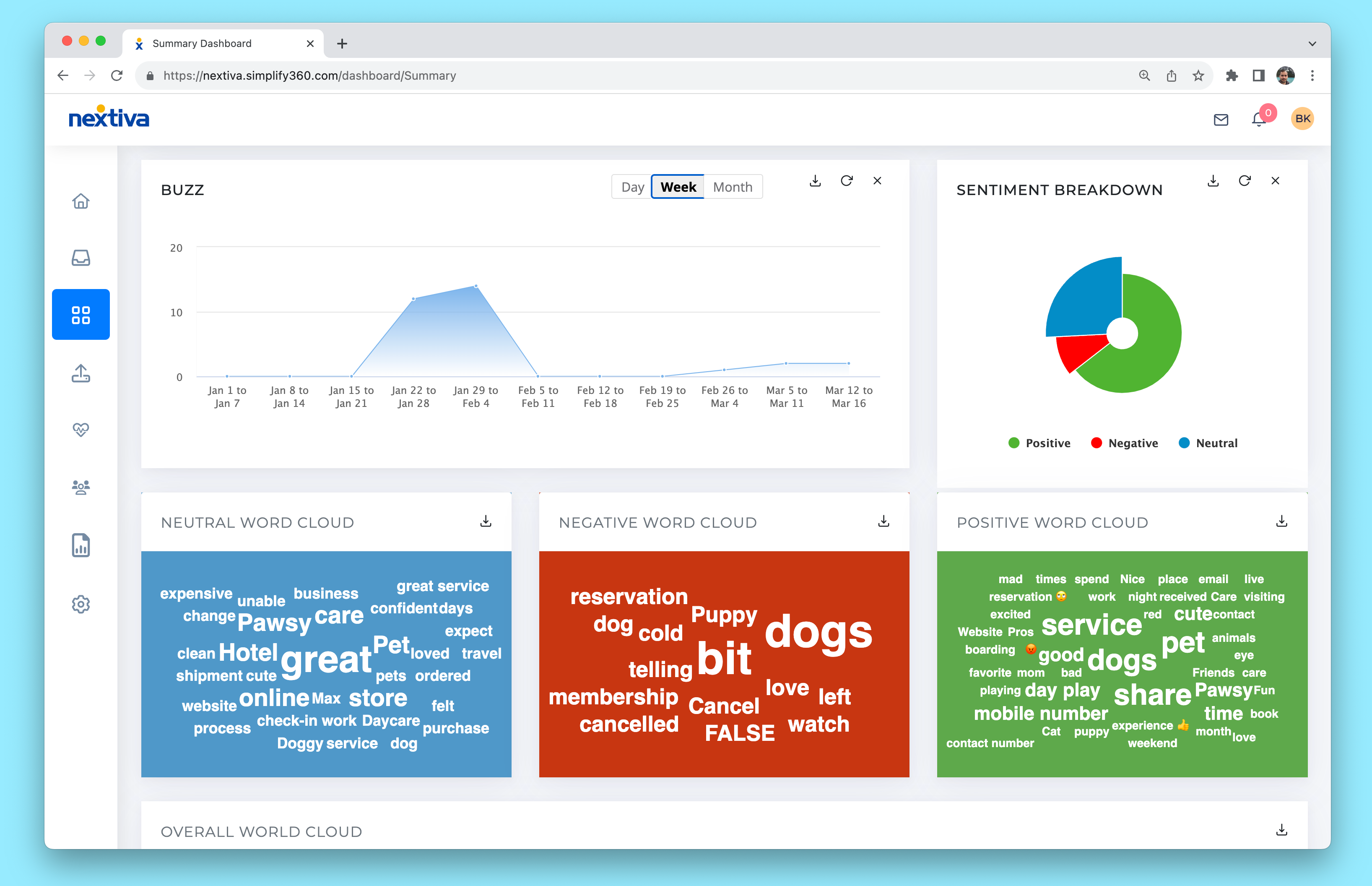Viewport: 1372px width, 886px height.
Task: Toggle the heart/favorites icon in sidebar
Action: pos(82,430)
